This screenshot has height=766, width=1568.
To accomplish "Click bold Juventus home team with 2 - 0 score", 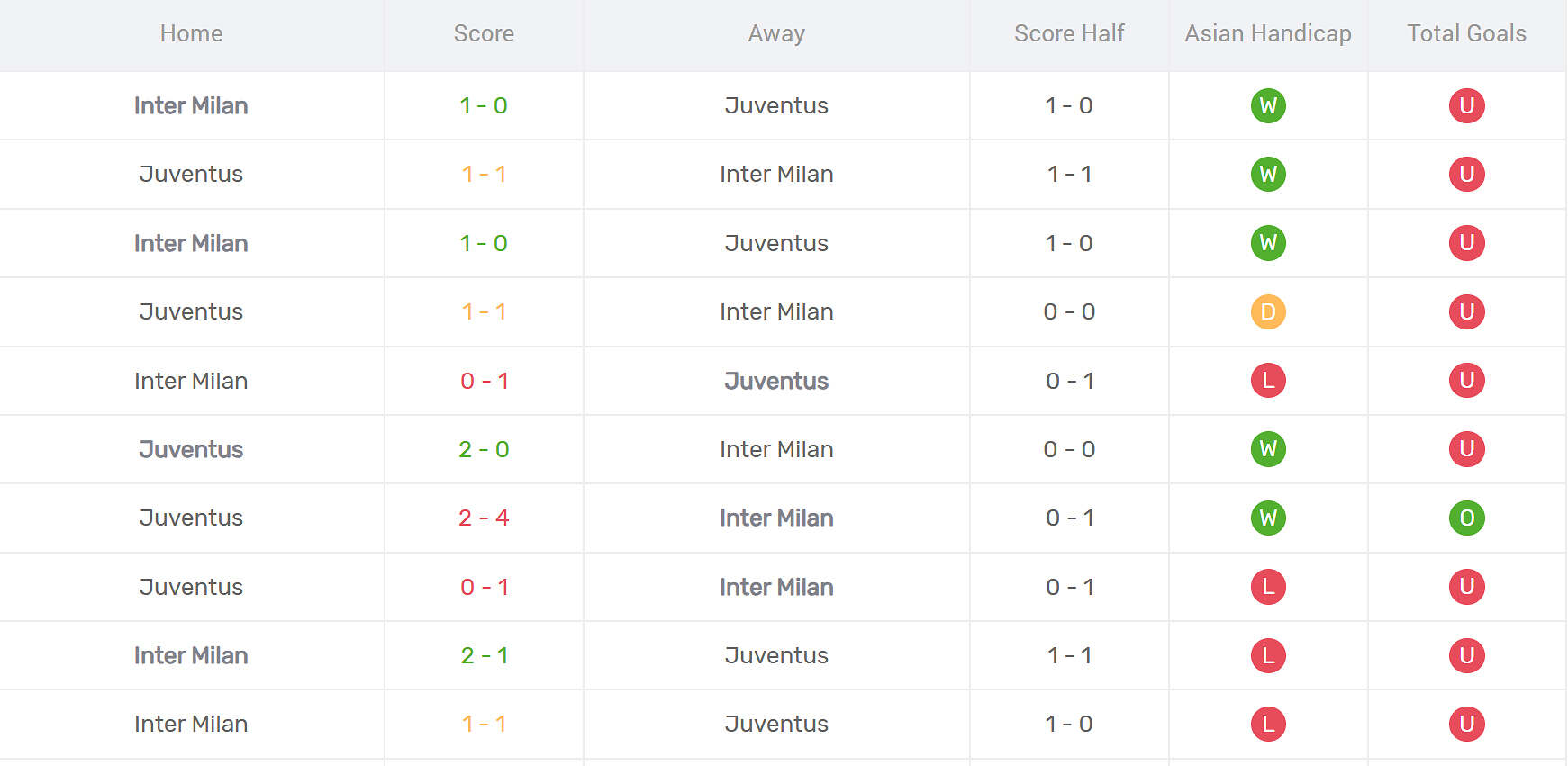I will [191, 449].
